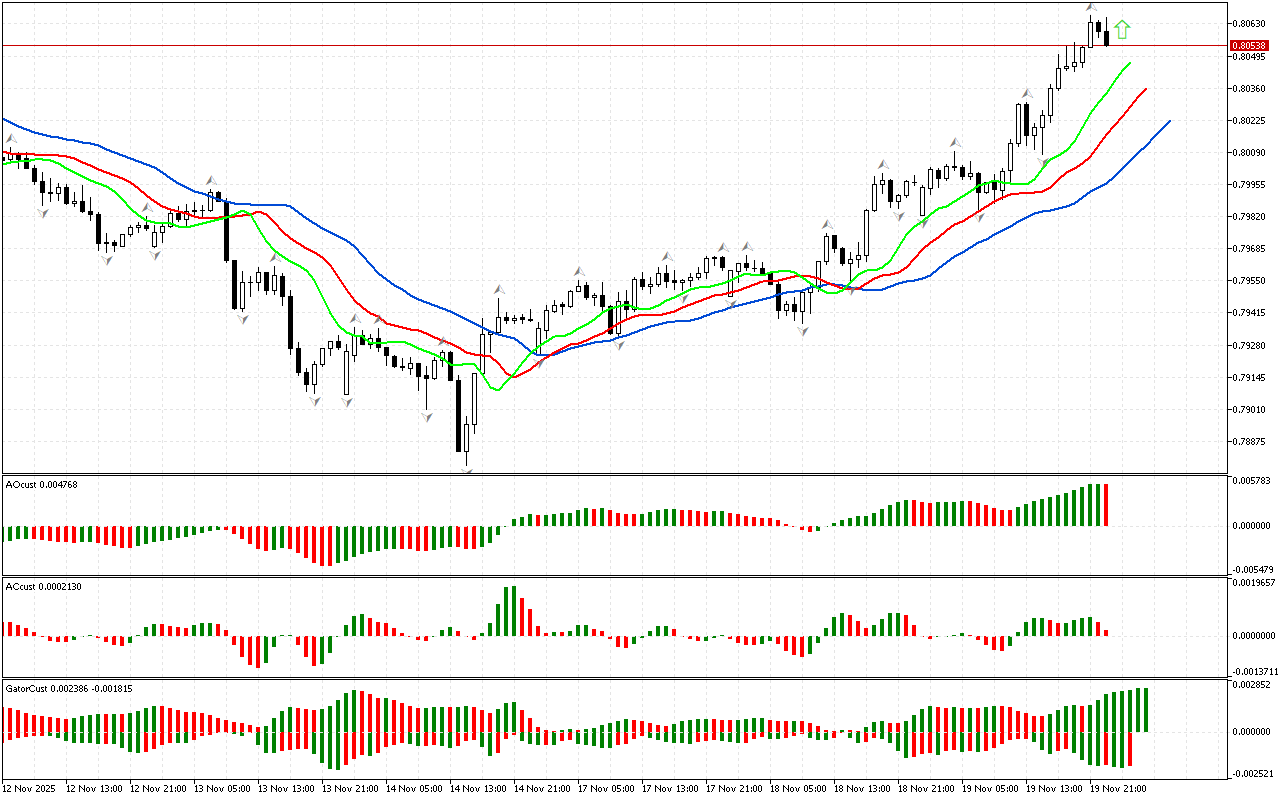Viewport: 1280px width, 800px height.
Task: Click the GatorCust indicator label
Action: [x=69, y=688]
